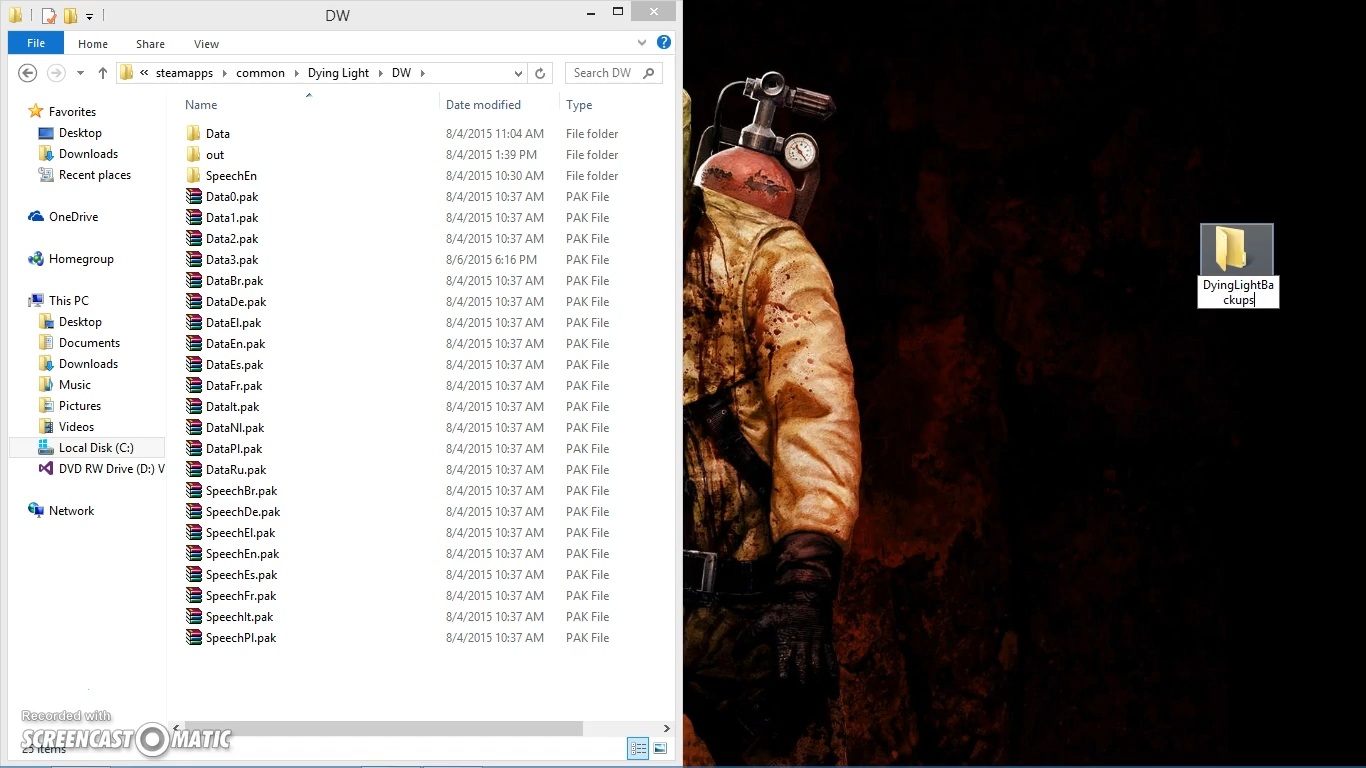
Task: Select the SpeechEn.pak archive icon
Action: (x=194, y=554)
